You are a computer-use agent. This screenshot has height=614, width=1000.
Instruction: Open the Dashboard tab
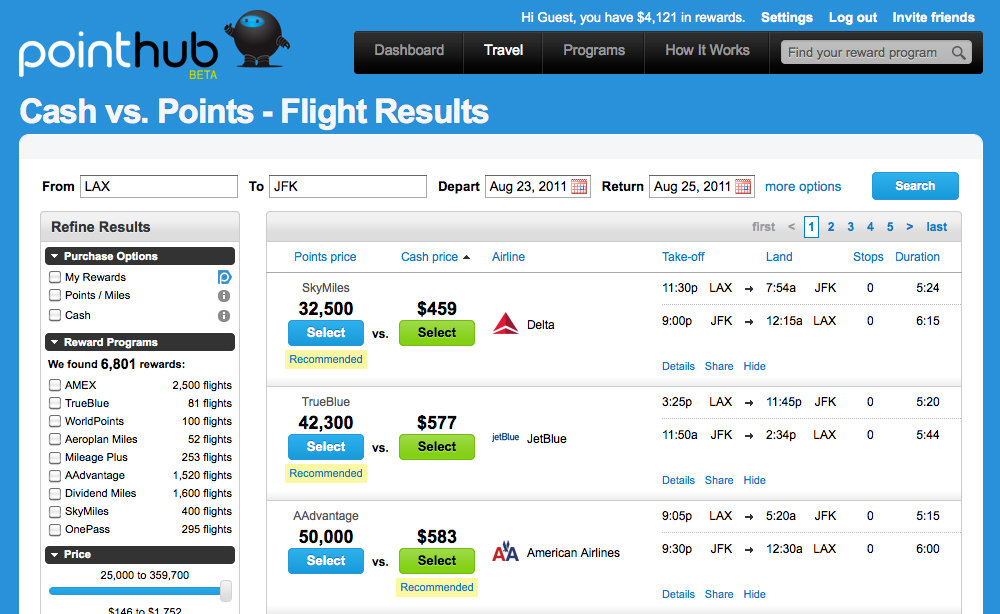click(409, 50)
